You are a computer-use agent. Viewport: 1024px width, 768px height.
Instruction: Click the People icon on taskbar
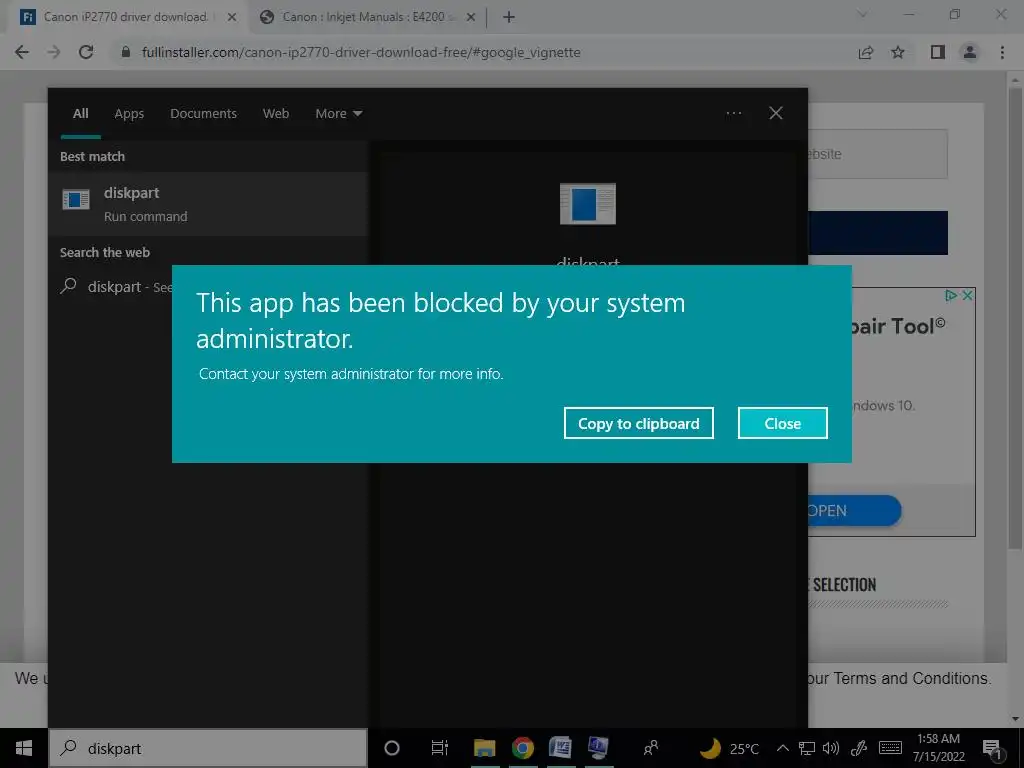point(650,748)
